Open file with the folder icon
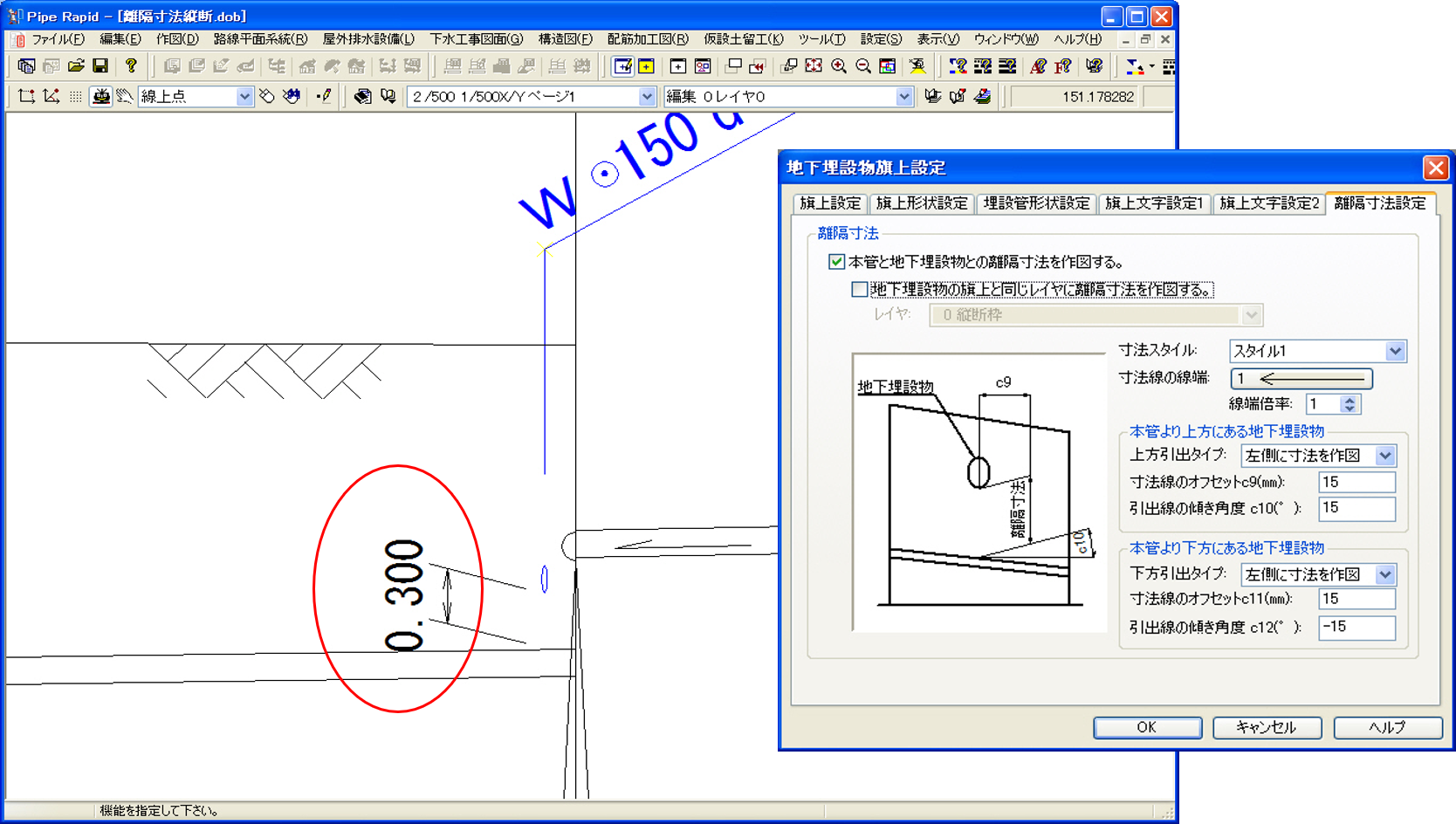 76,66
